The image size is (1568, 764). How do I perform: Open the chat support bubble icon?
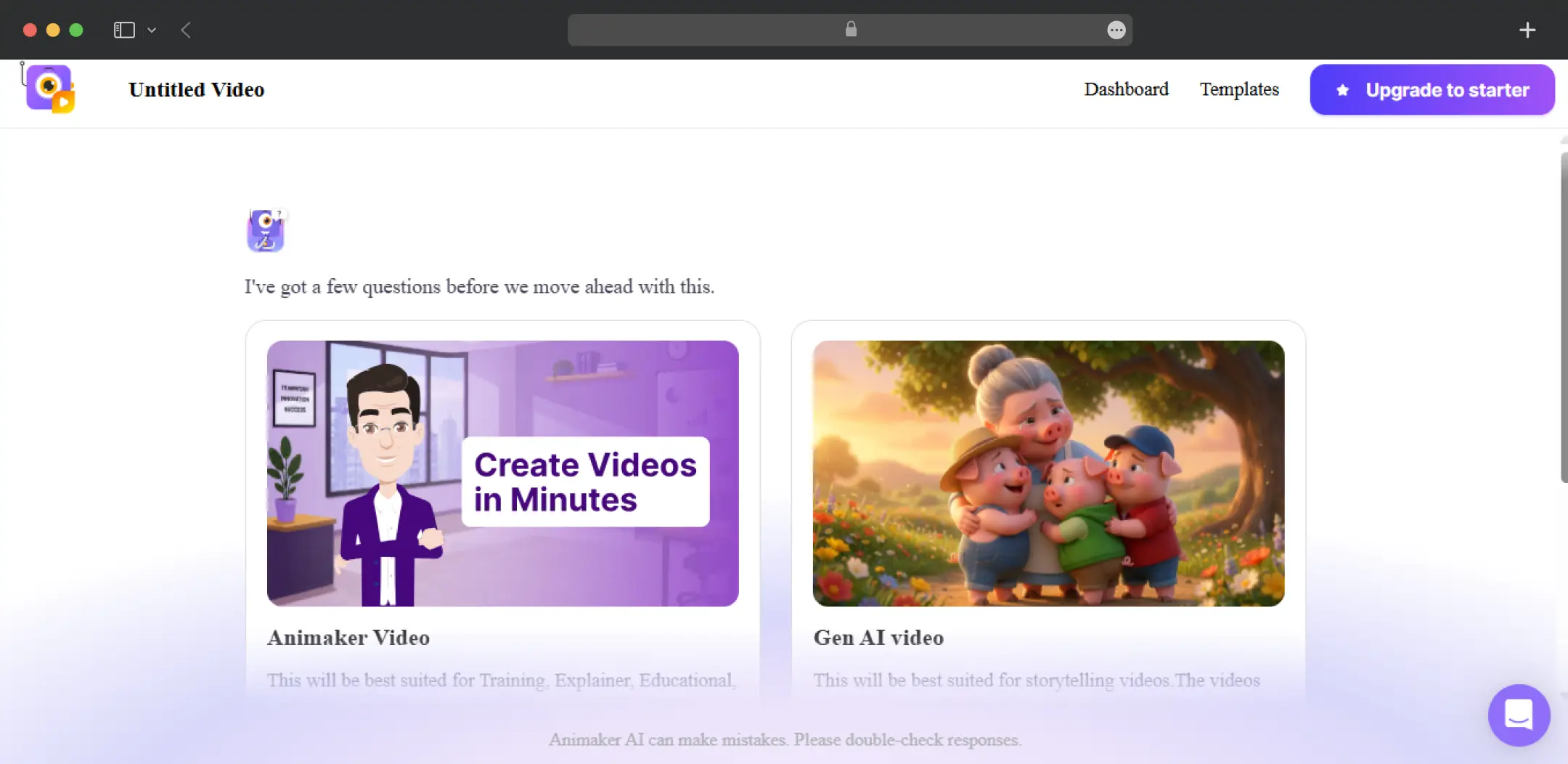[x=1519, y=715]
